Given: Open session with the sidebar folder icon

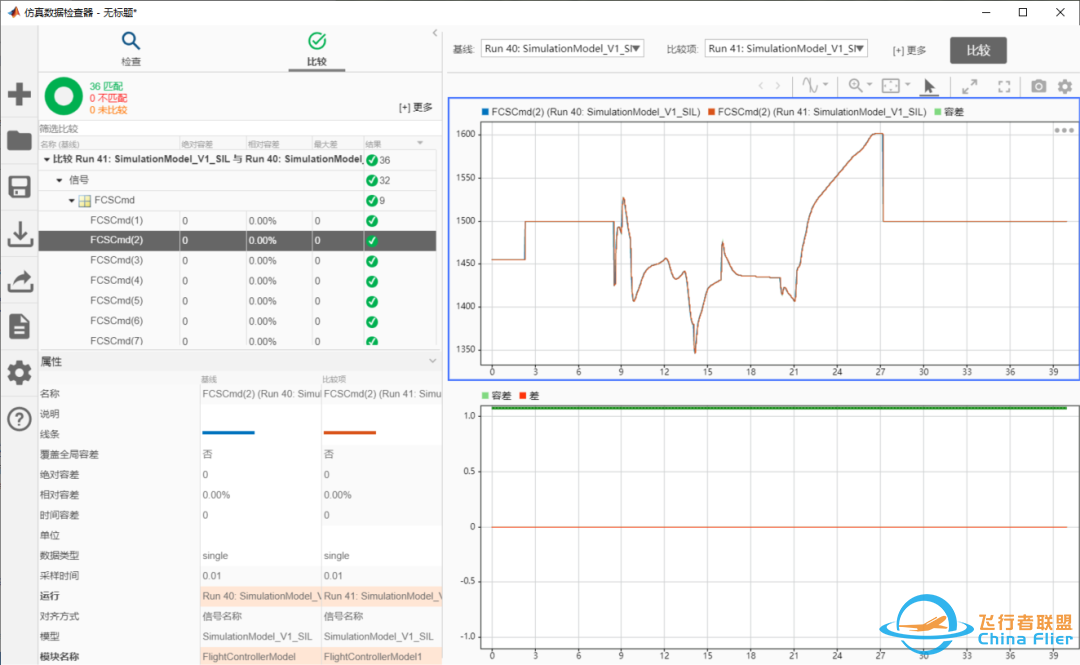Looking at the screenshot, I should point(19,141).
